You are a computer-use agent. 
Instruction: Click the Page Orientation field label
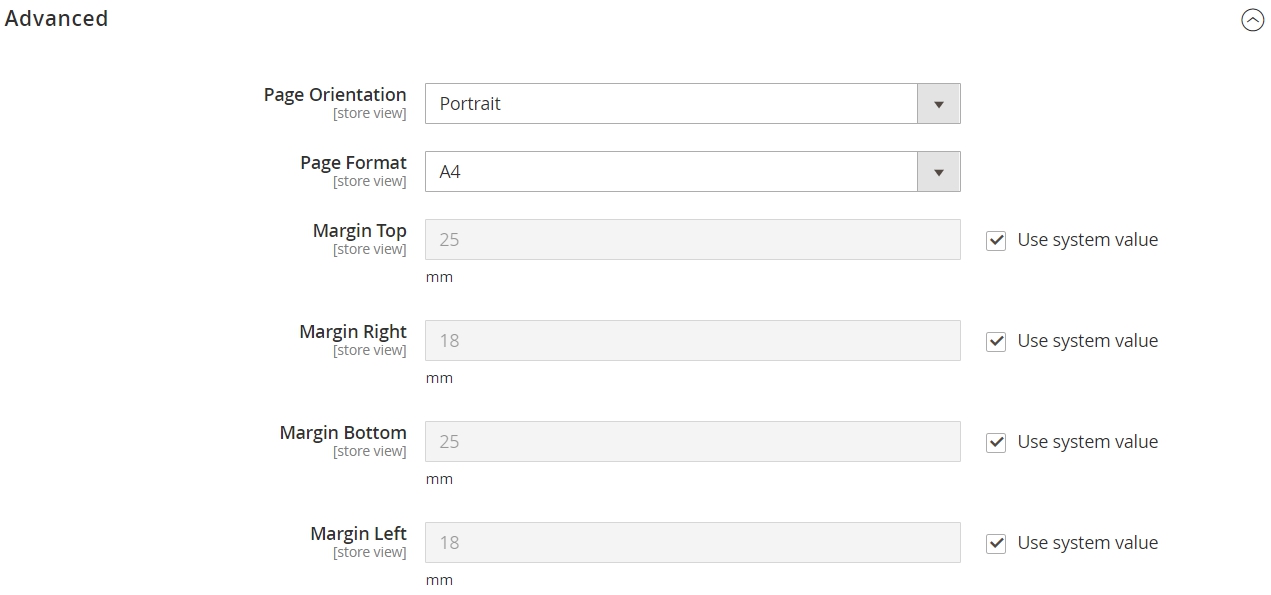click(x=335, y=95)
